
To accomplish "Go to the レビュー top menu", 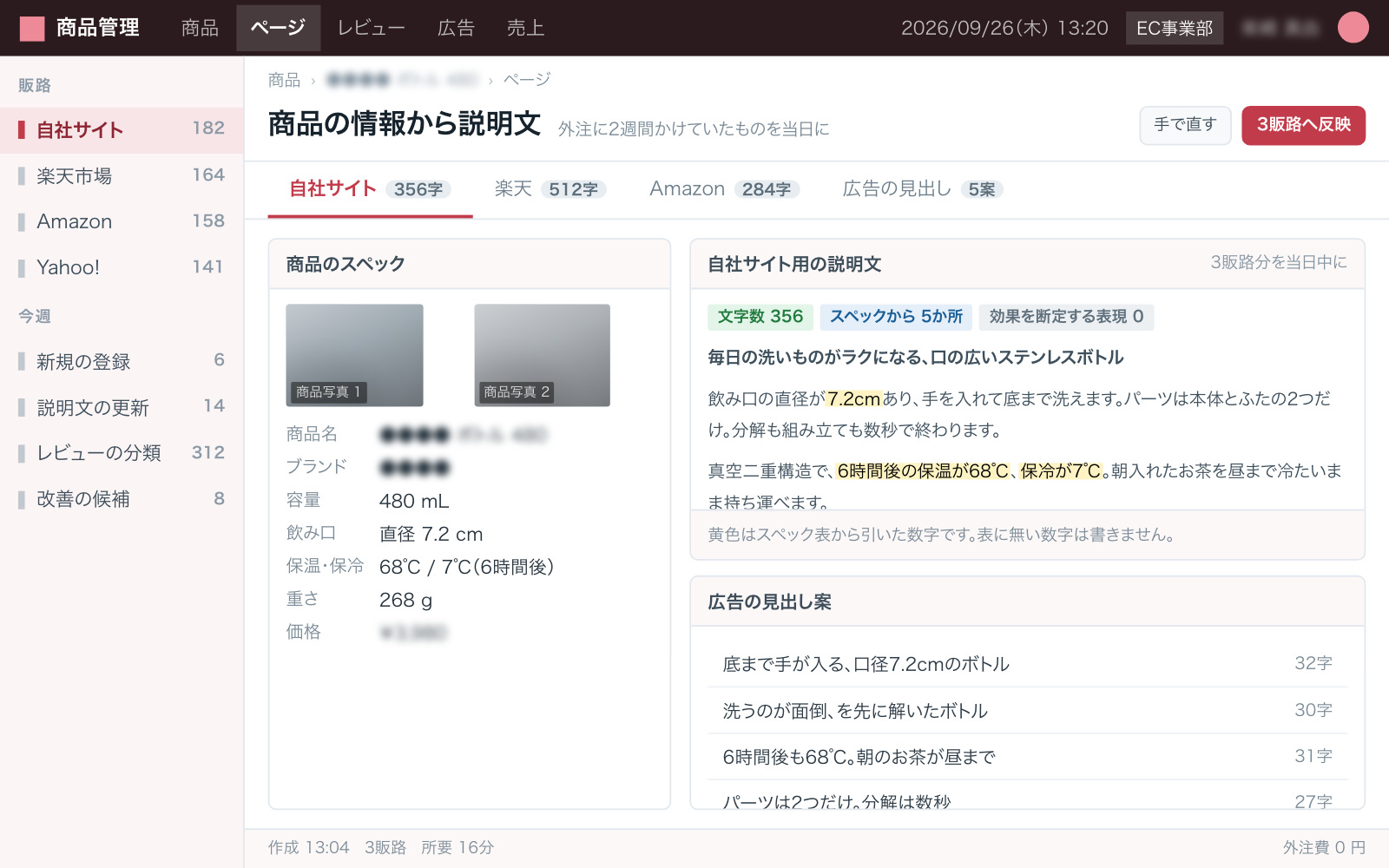I will (x=371, y=28).
